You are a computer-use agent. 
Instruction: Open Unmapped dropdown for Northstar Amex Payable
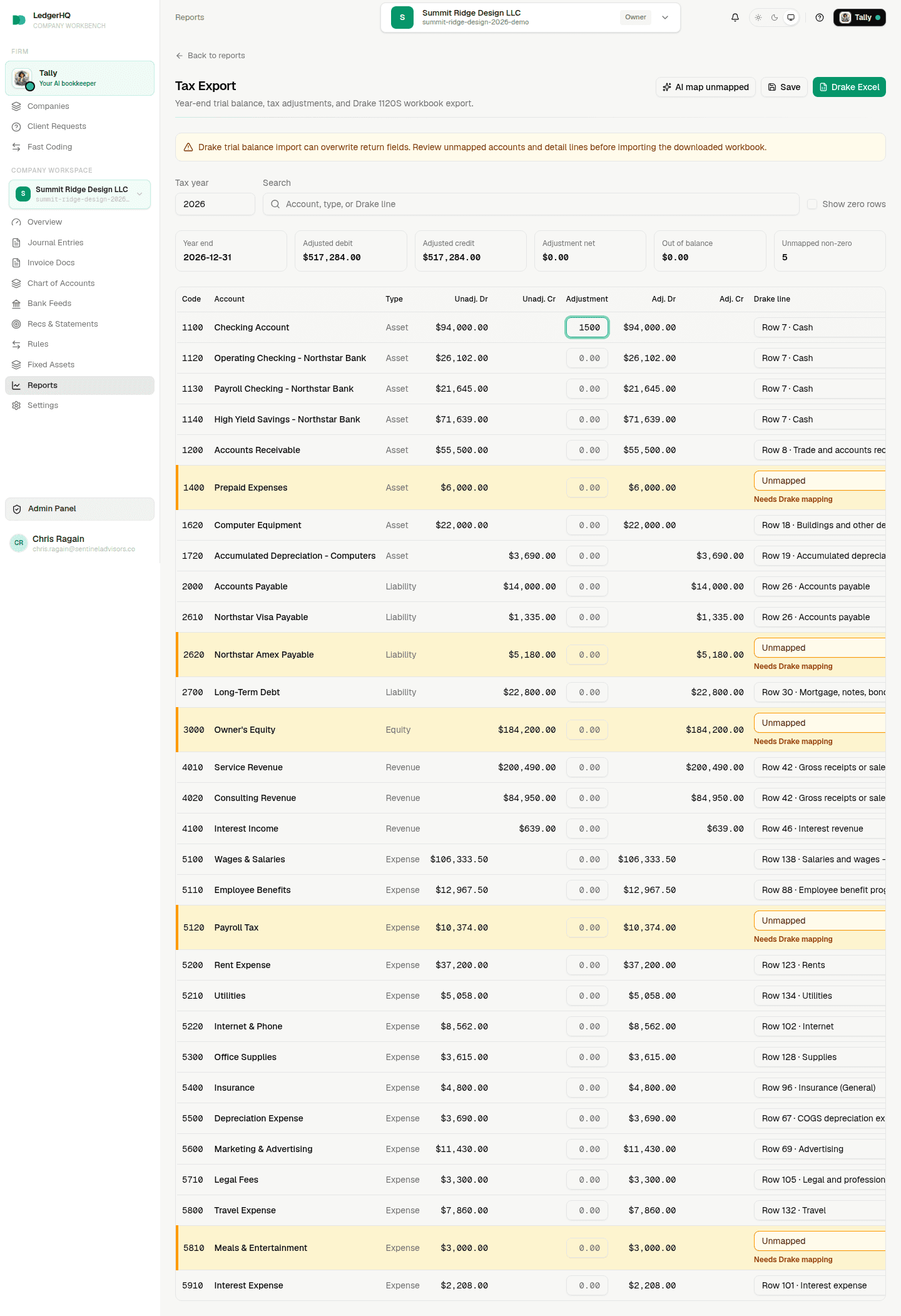820,648
